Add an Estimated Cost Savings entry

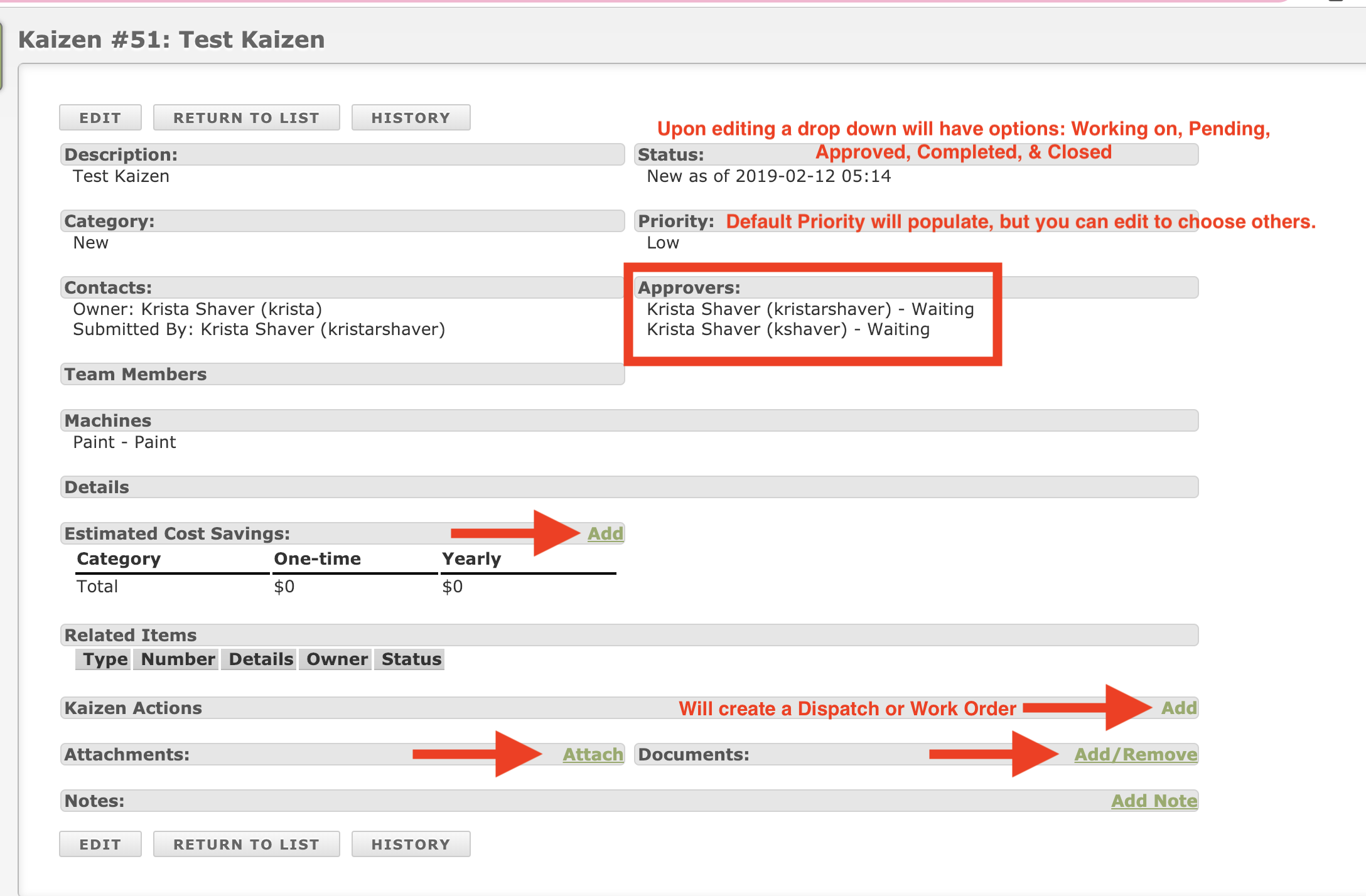605,533
